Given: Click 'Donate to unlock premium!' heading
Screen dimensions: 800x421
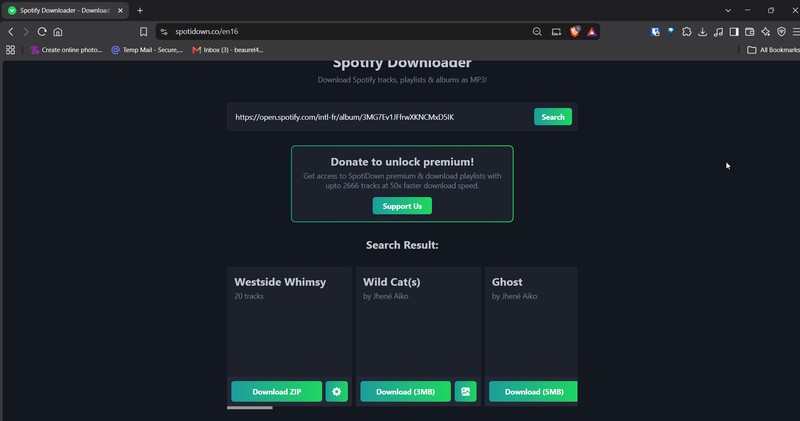Looking at the screenshot, I should [402, 162].
